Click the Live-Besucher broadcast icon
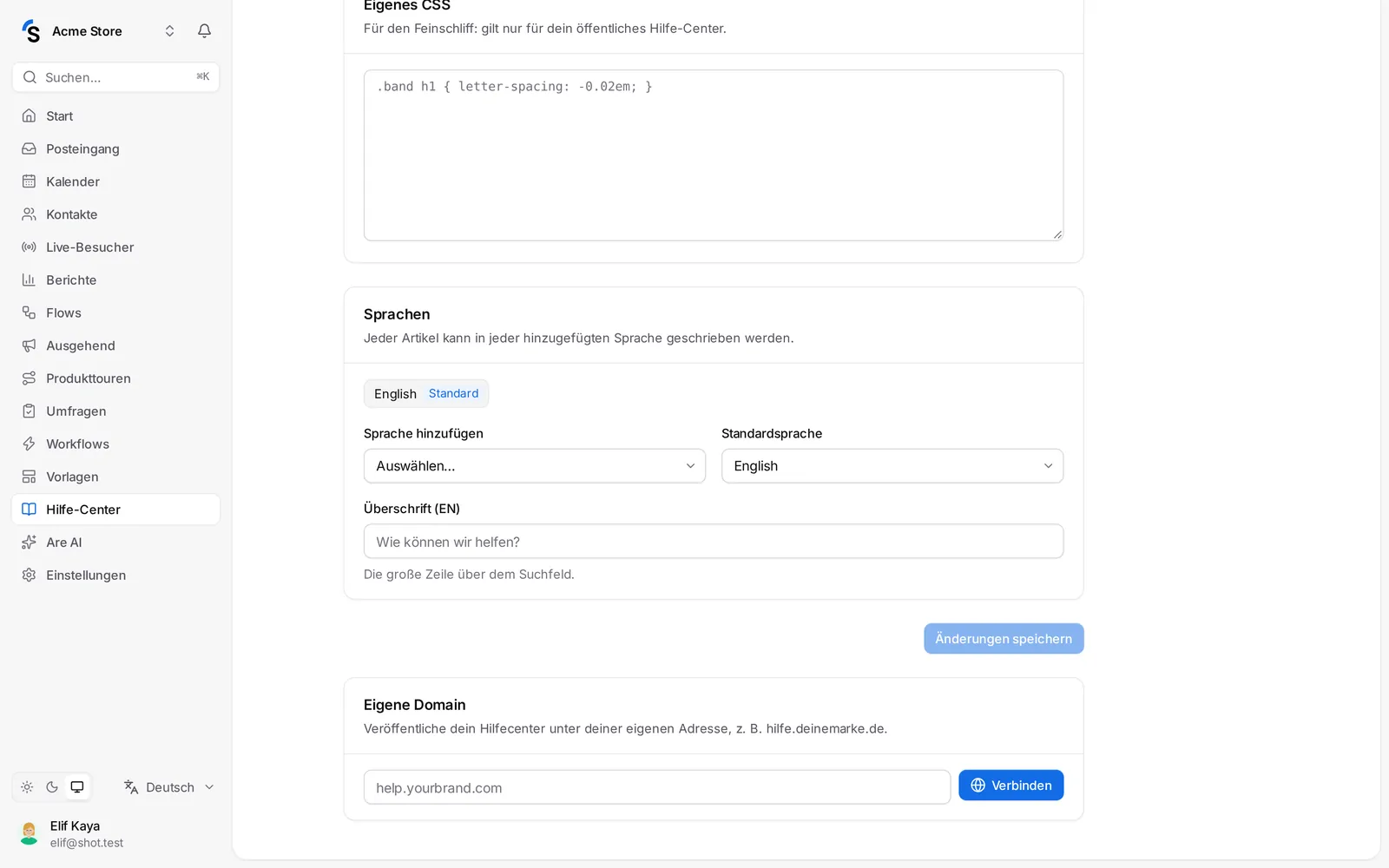This screenshot has width=1389, height=868. pos(29,247)
